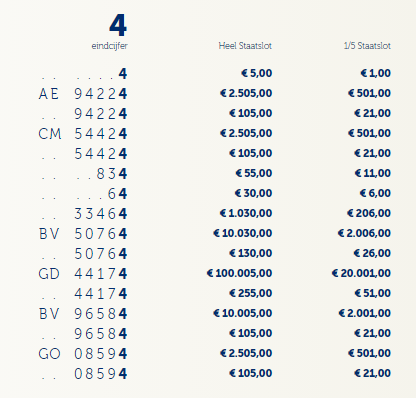This screenshot has width=416, height=398.
Task: Click lot number AE 94224
Action: (83, 94)
